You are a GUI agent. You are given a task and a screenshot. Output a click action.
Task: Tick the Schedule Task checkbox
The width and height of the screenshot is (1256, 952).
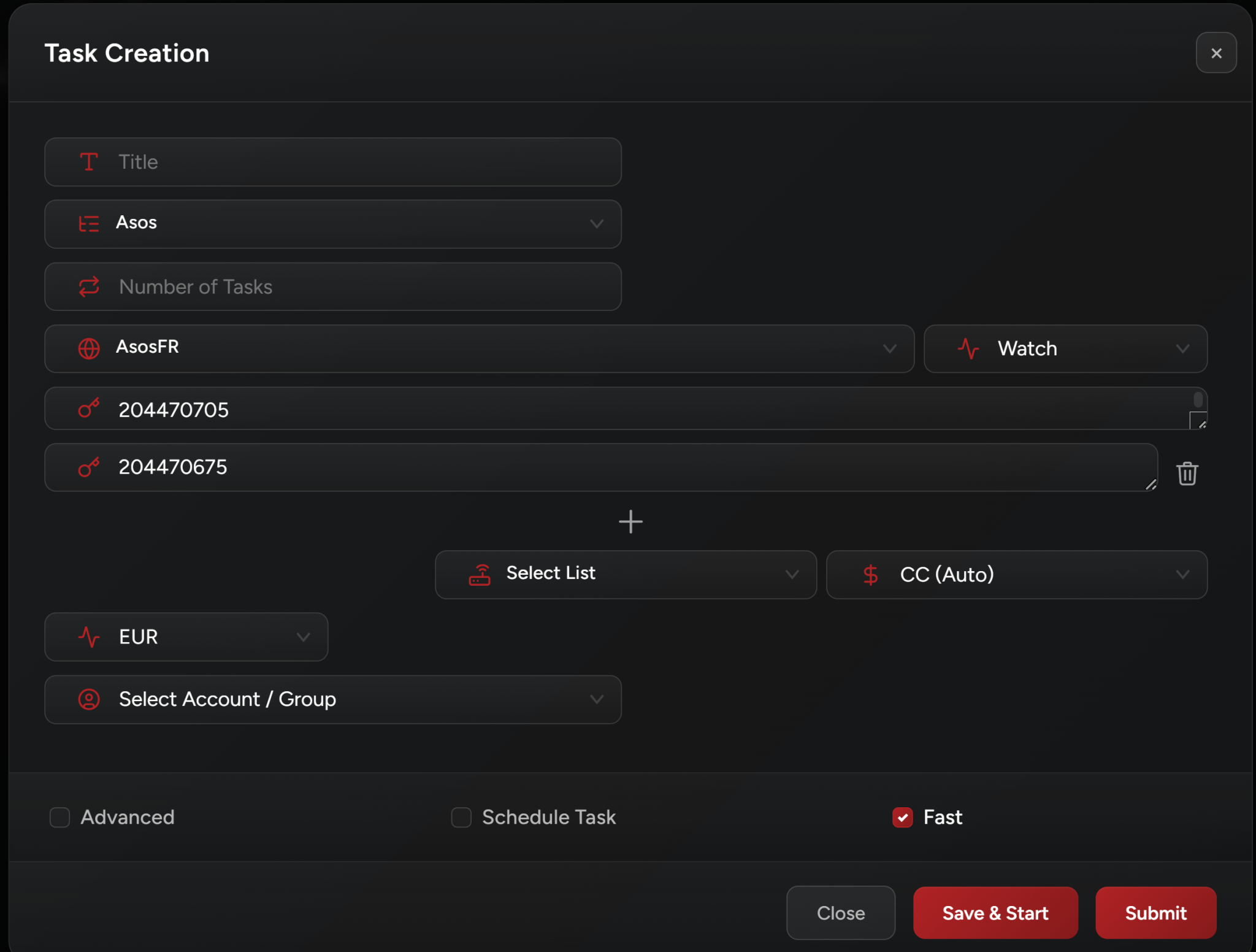tap(461, 817)
